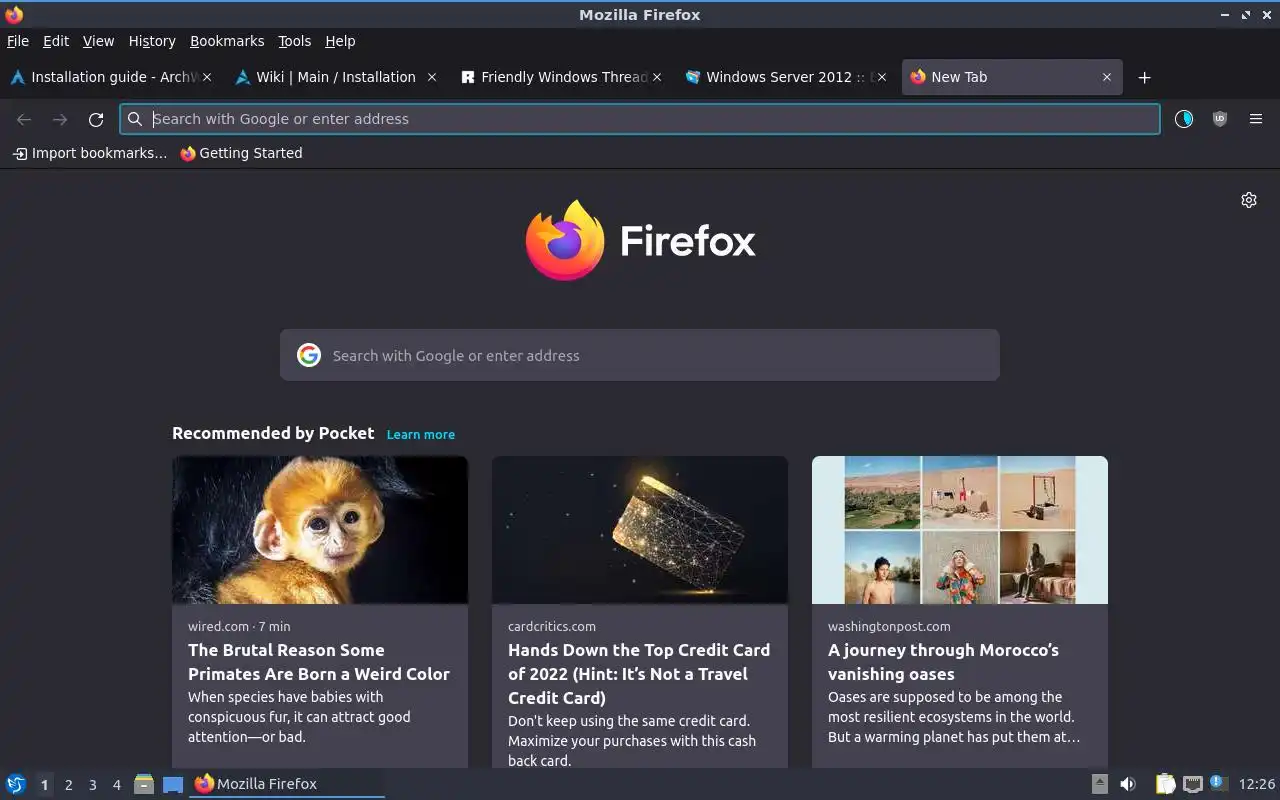Open the baby monkey article thumbnail
This screenshot has width=1280, height=800.
(320, 530)
